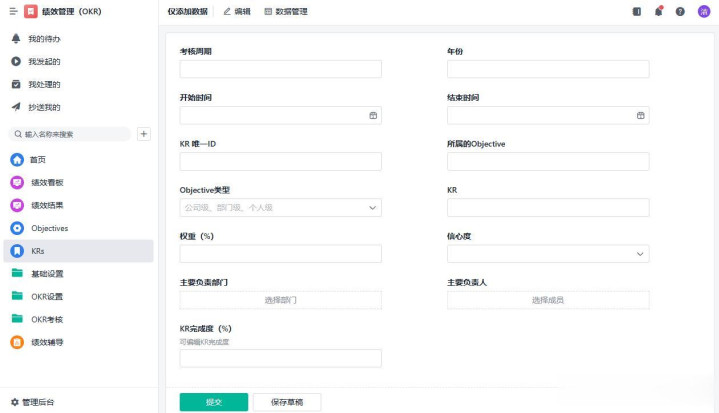719x413 pixels.
Task: Open 抄送我的 paper plane icon
Action: (x=16, y=107)
